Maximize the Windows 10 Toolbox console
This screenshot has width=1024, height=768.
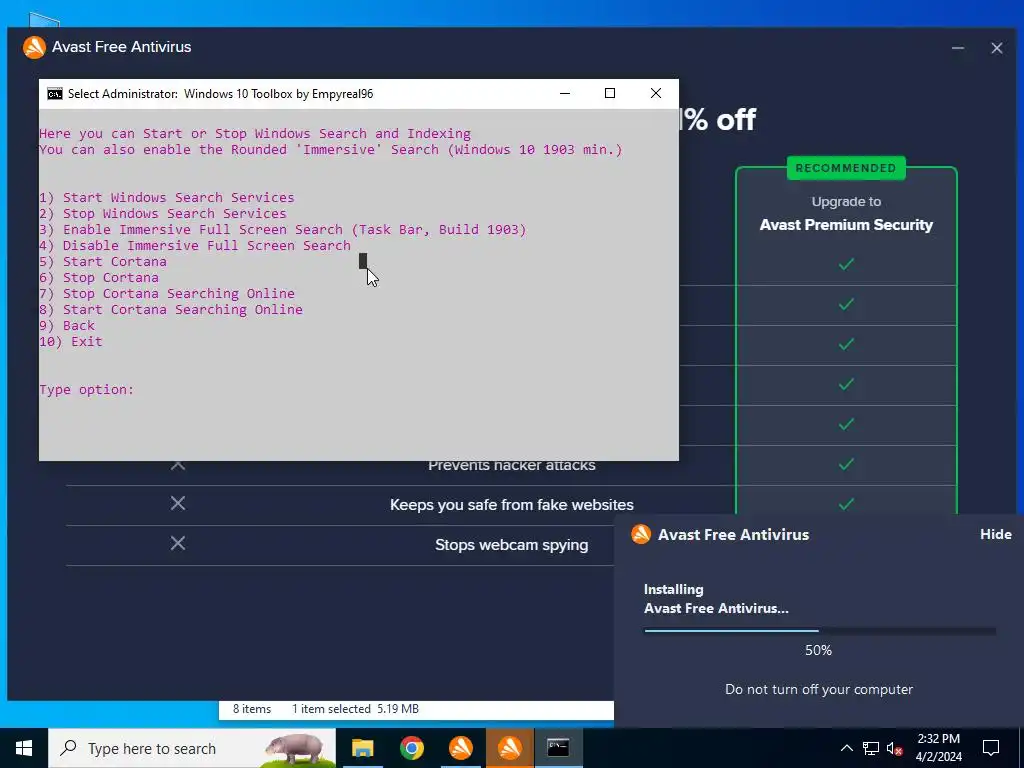[x=610, y=93]
